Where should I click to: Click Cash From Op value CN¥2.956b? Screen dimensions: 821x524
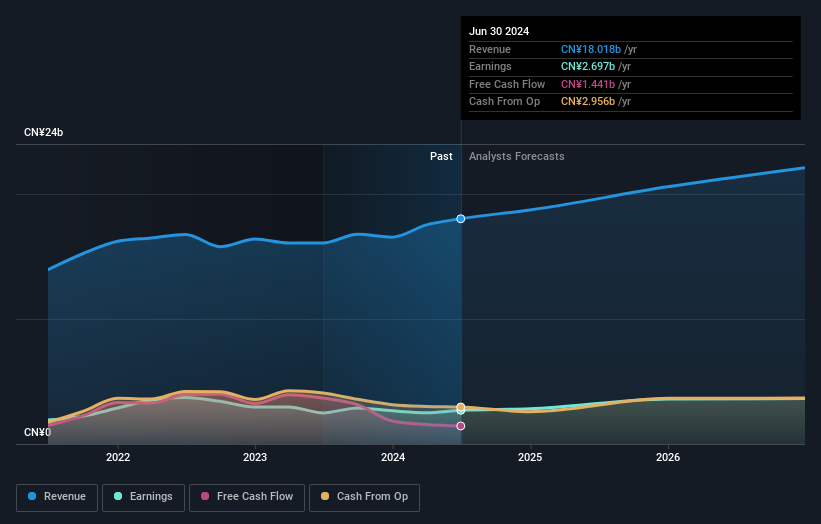click(x=588, y=102)
